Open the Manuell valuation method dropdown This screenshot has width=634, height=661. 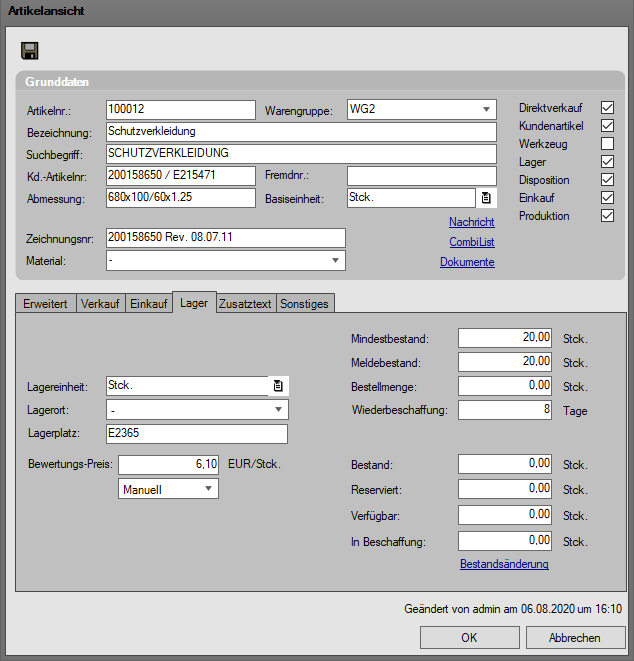coord(208,489)
